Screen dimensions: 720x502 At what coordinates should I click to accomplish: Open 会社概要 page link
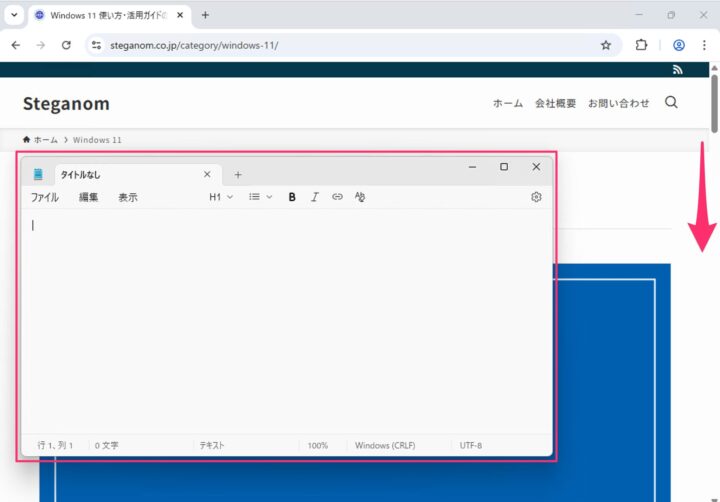pyautogui.click(x=555, y=103)
